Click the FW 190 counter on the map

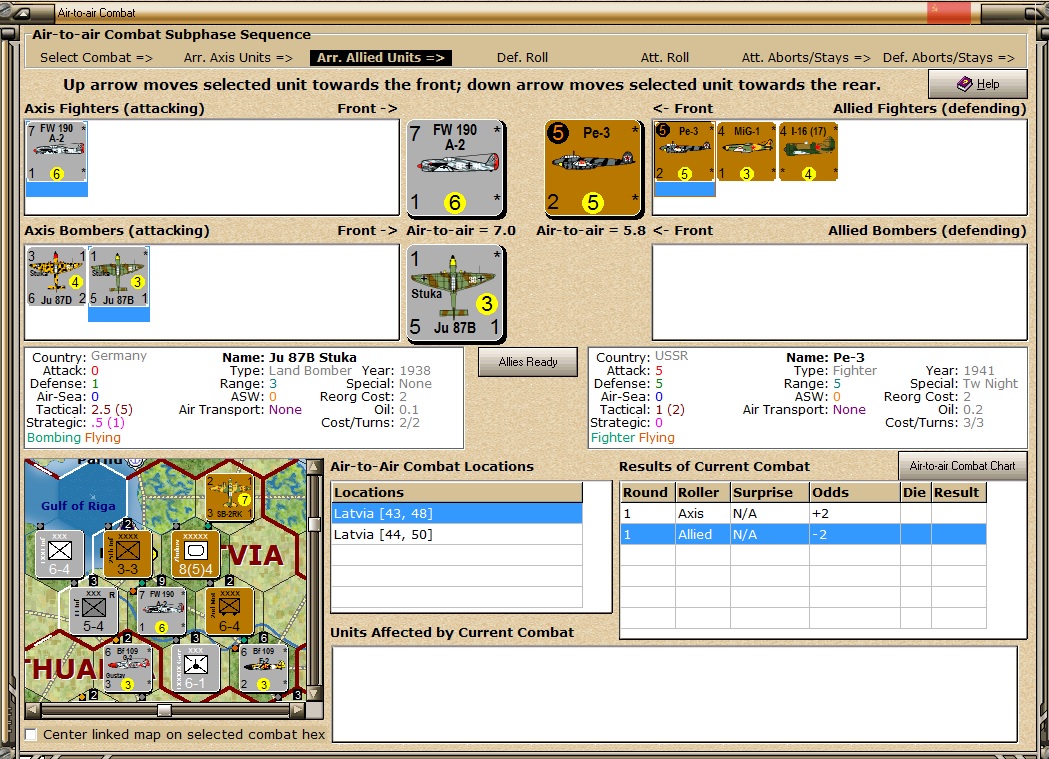click(x=162, y=611)
